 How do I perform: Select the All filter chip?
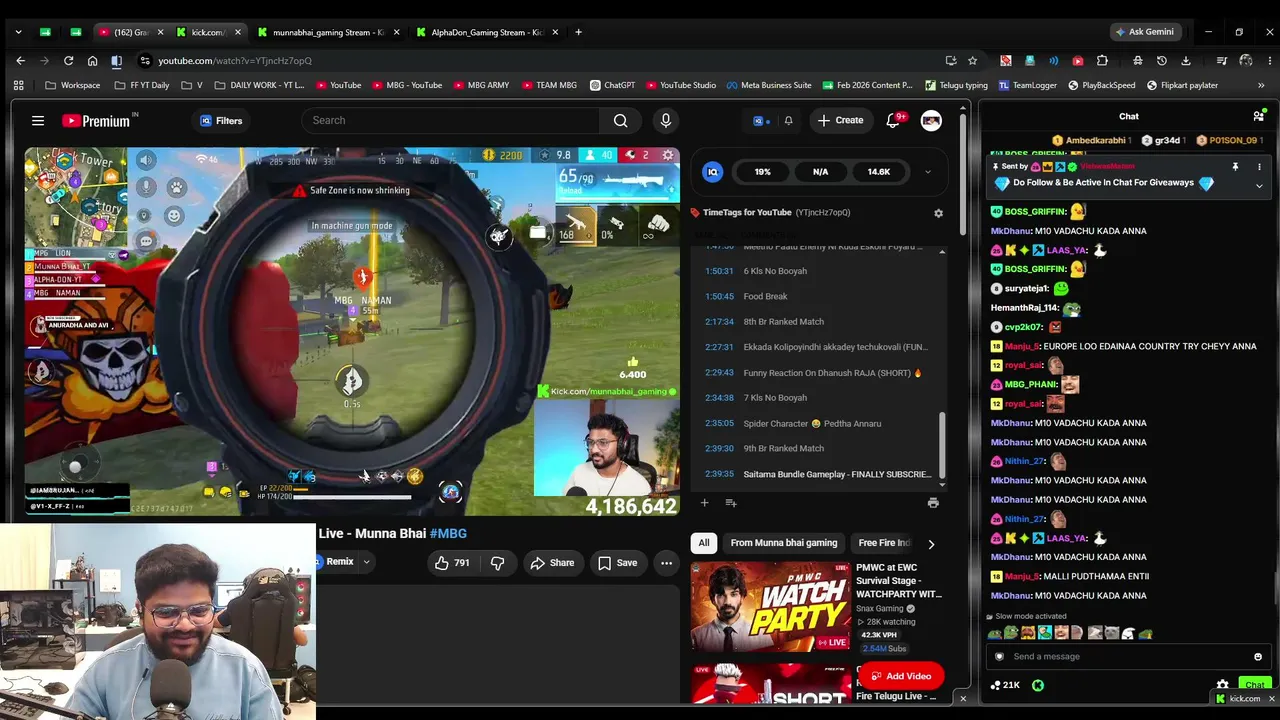tap(704, 543)
